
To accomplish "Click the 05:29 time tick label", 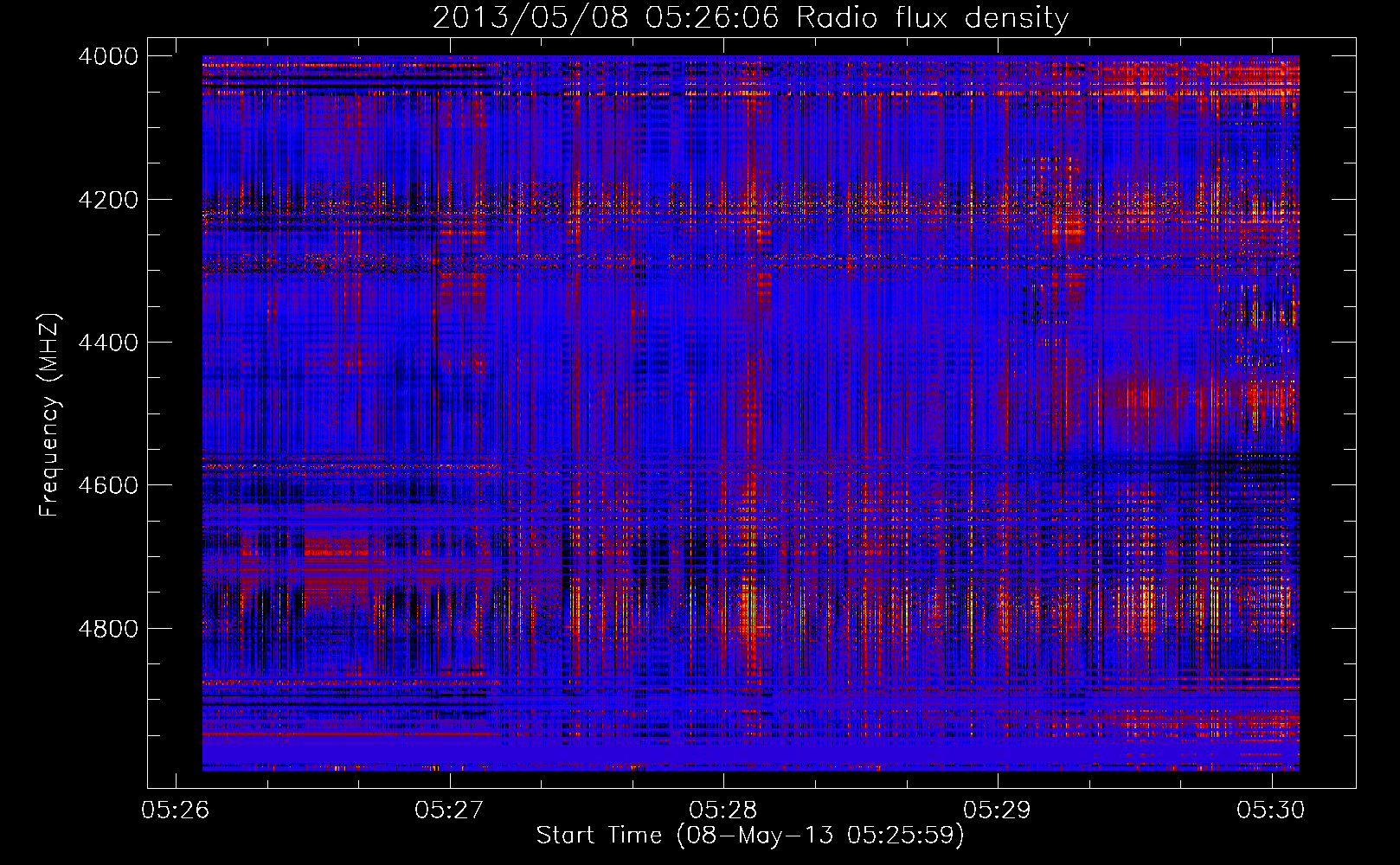I will pos(998,810).
